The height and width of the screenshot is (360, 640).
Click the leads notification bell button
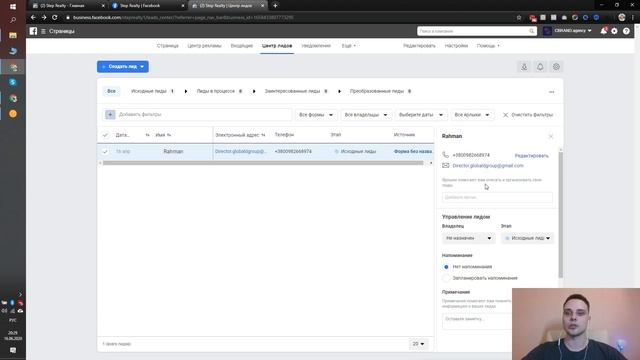pyautogui.click(x=540, y=67)
